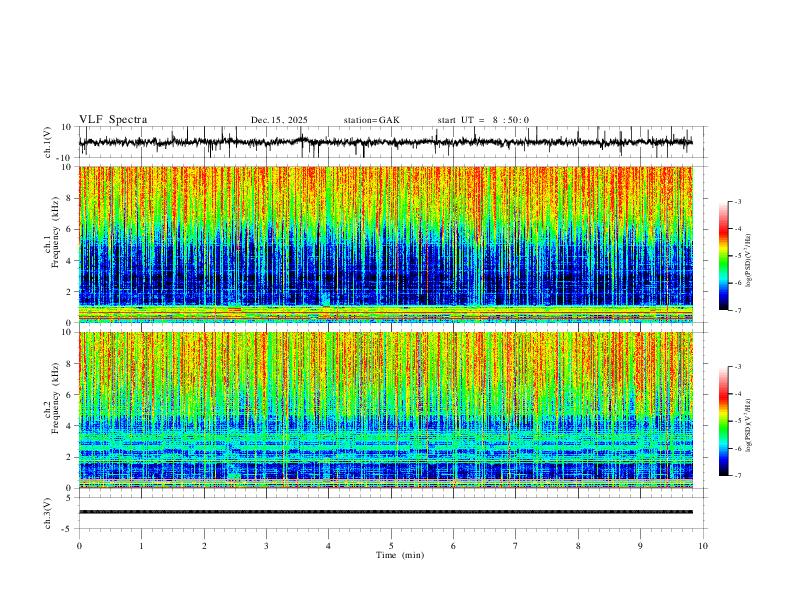
Task: Click the ch.2 log(PSD) colorbar label
Action: pyautogui.click(x=748, y=425)
